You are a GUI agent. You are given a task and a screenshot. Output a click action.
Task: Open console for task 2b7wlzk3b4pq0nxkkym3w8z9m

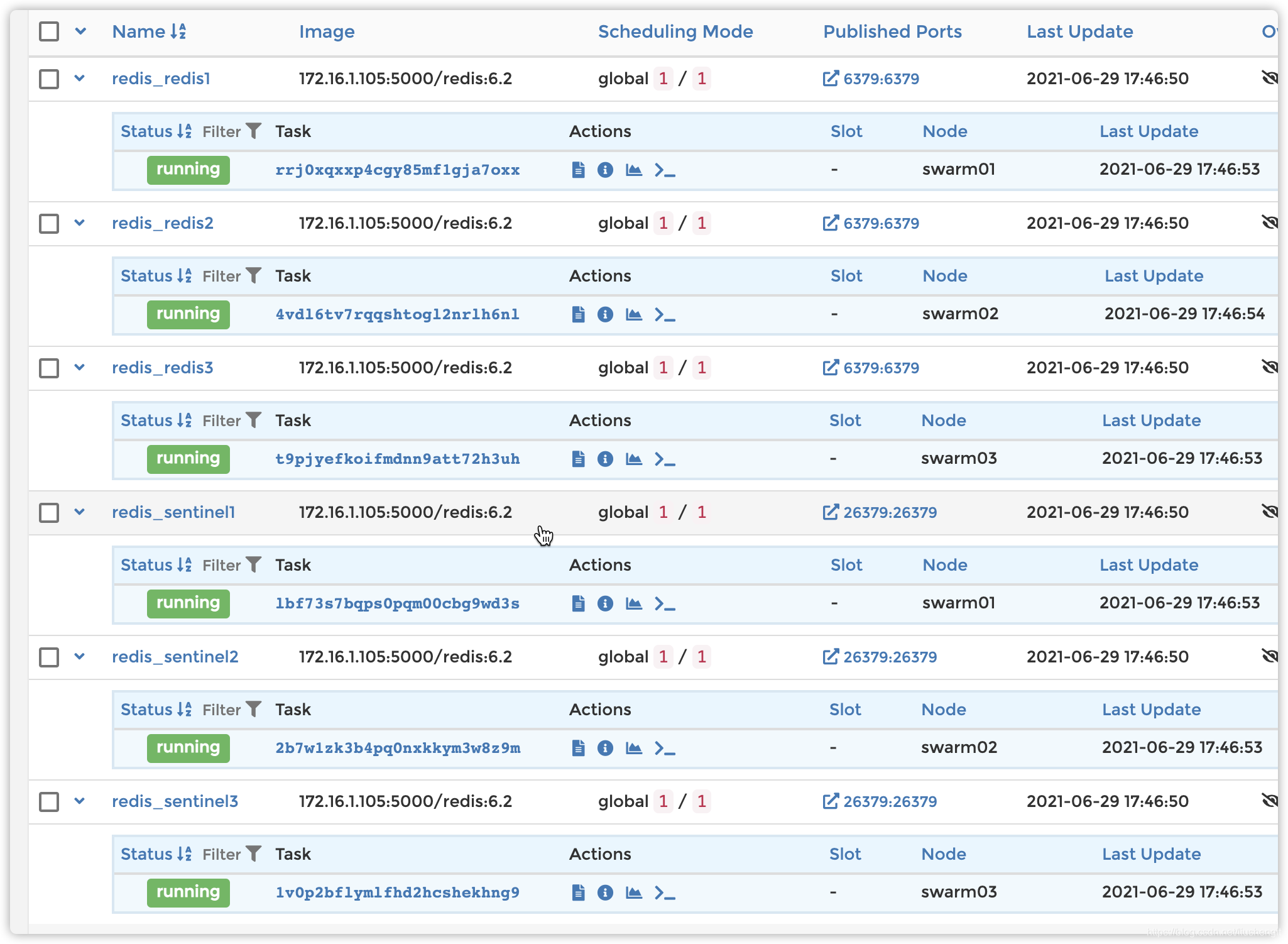pyautogui.click(x=665, y=748)
